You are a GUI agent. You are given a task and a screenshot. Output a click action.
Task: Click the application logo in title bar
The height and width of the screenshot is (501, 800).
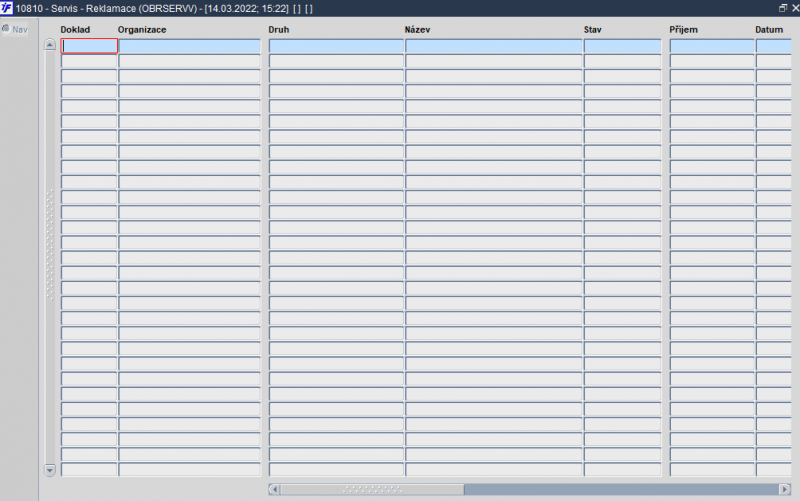point(6,8)
